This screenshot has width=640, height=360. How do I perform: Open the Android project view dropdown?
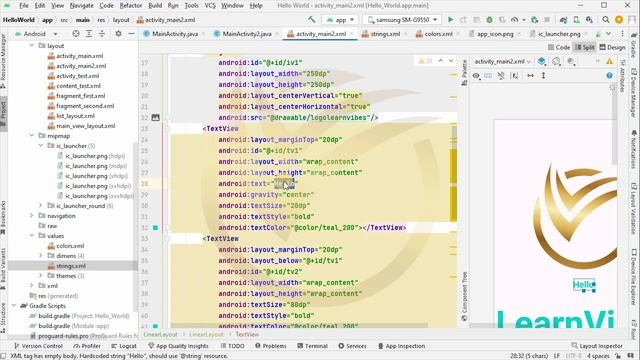tap(36, 34)
